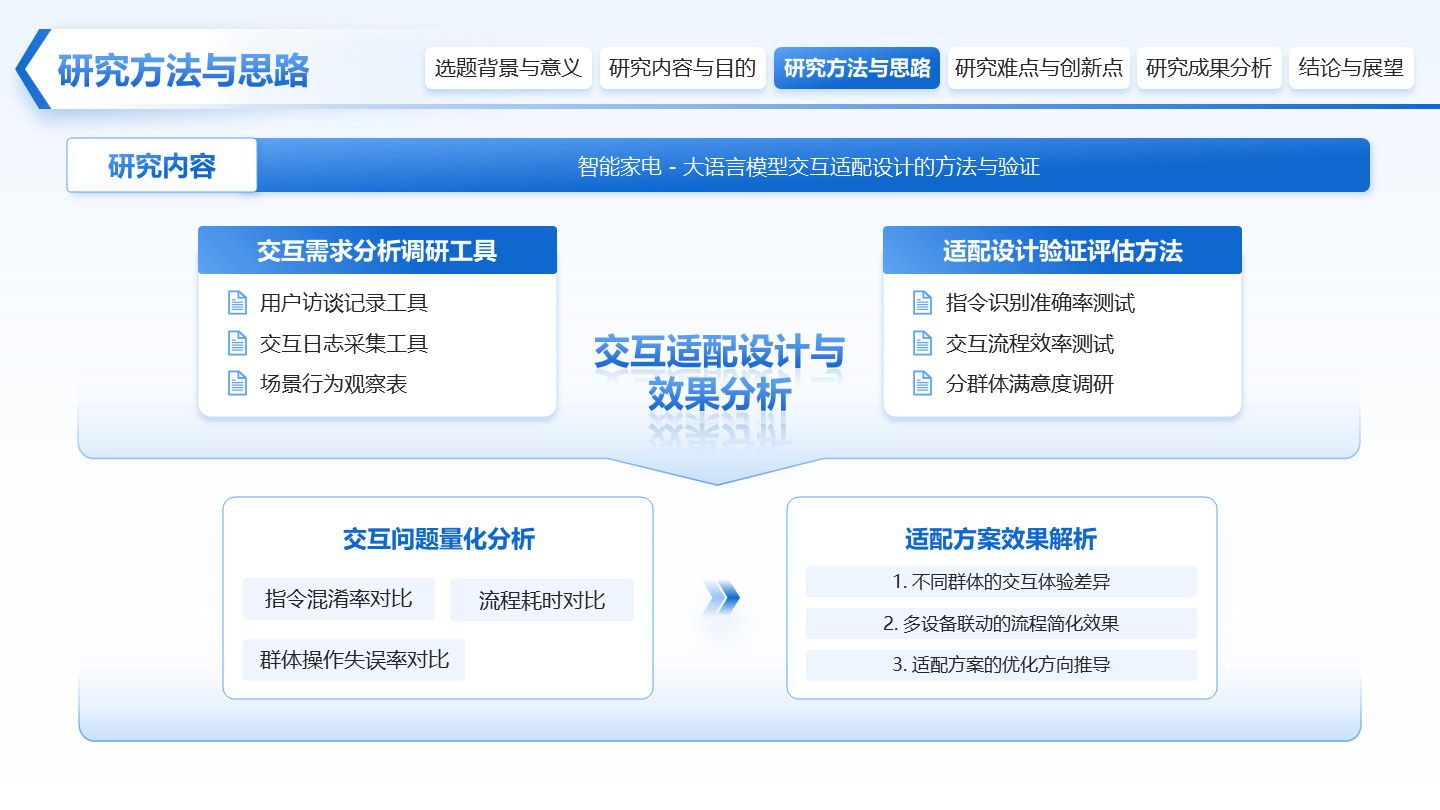Switch to the 研究内容与目的 tab
Viewport: 1440px width, 810px height.
click(683, 68)
